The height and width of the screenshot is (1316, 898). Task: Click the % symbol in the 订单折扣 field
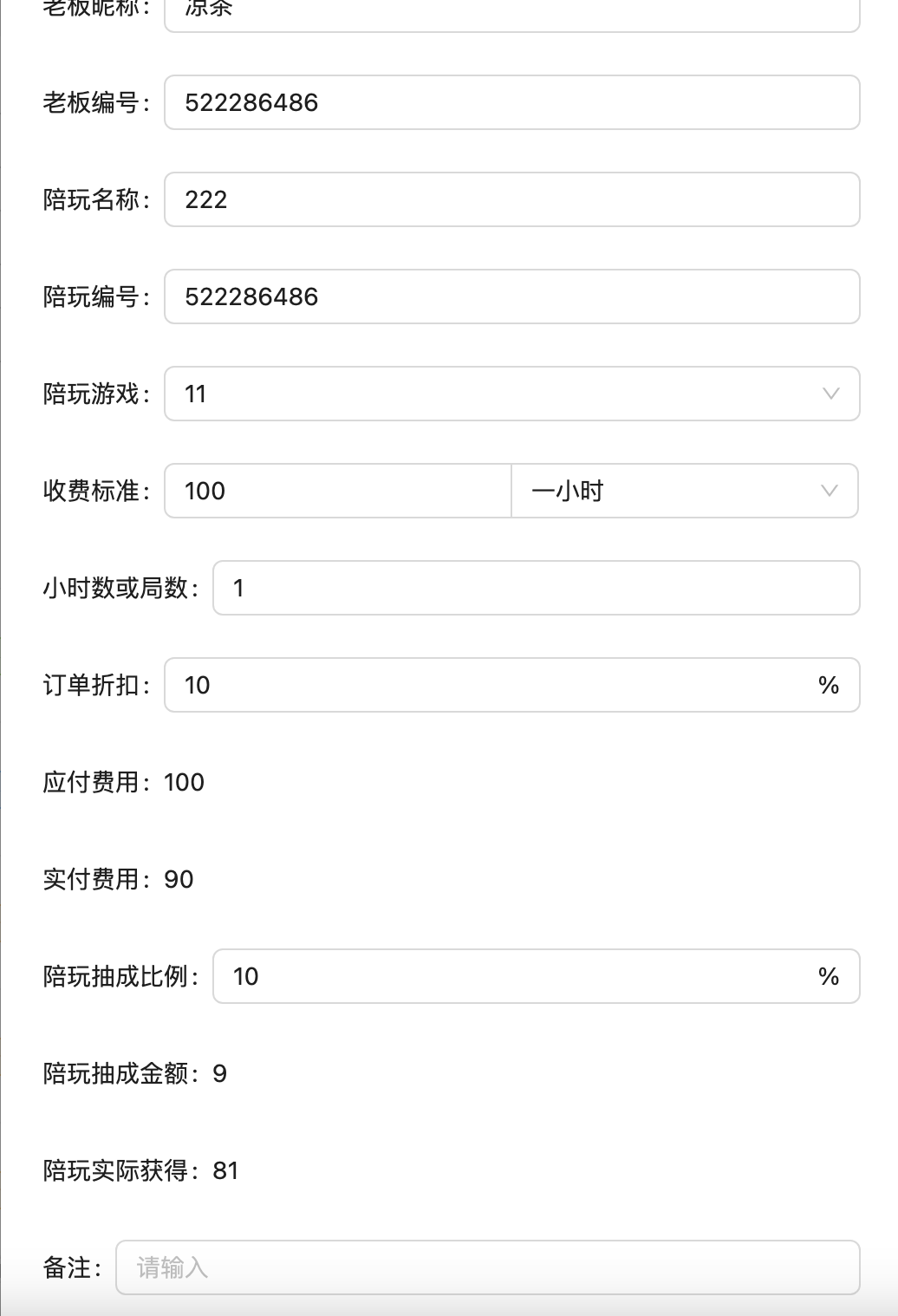830,685
